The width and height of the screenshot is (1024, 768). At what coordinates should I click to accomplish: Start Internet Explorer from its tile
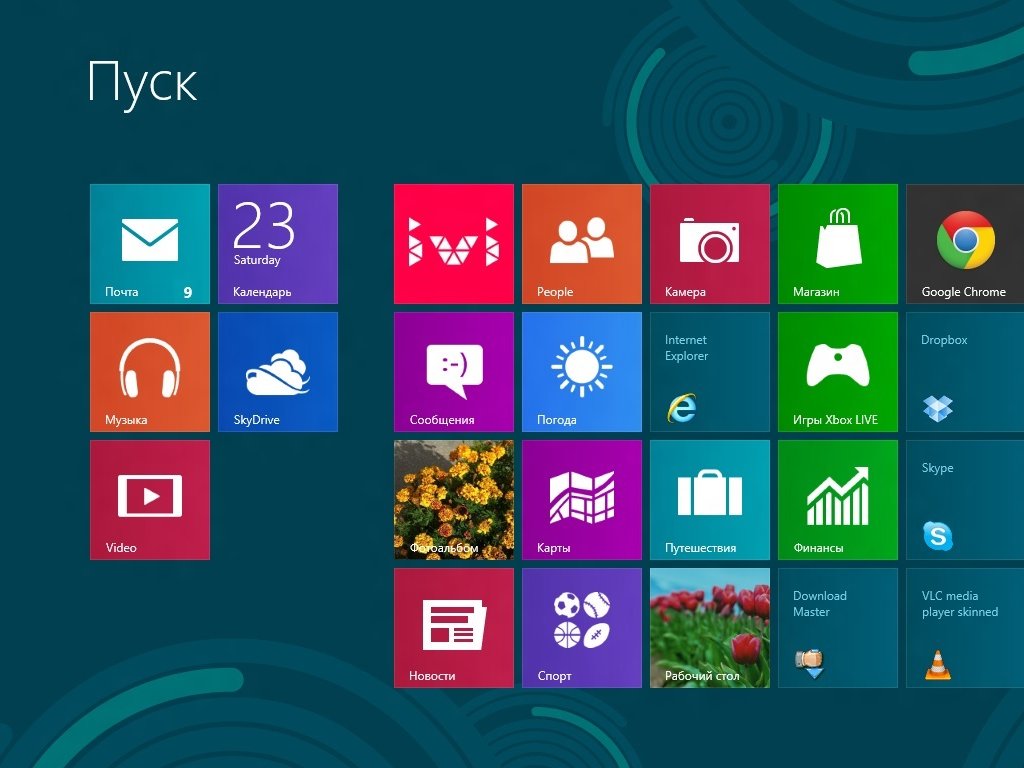(710, 372)
